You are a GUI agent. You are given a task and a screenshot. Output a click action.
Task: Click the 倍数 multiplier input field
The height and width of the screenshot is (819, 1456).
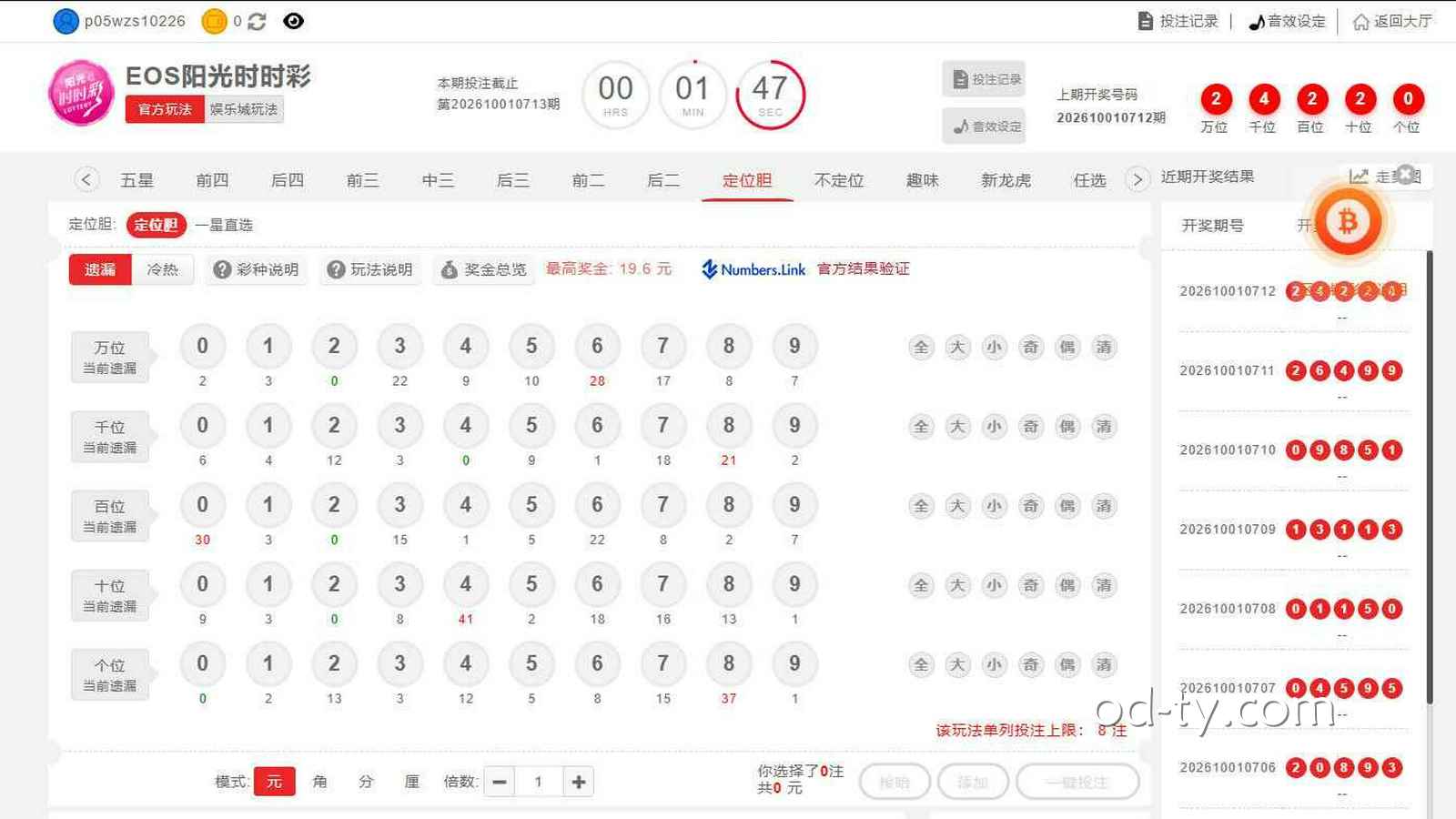[x=539, y=782]
